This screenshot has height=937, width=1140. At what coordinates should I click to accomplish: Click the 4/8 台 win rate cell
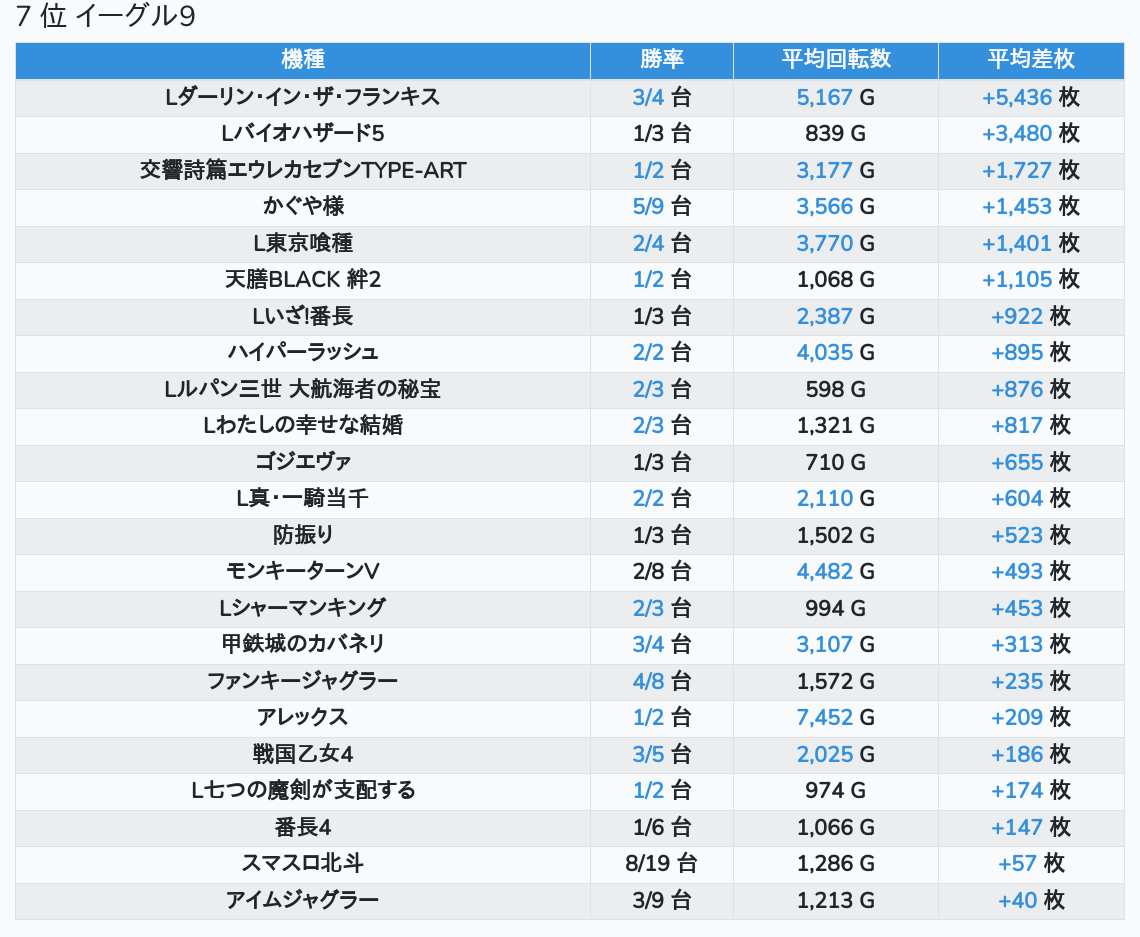click(x=662, y=681)
